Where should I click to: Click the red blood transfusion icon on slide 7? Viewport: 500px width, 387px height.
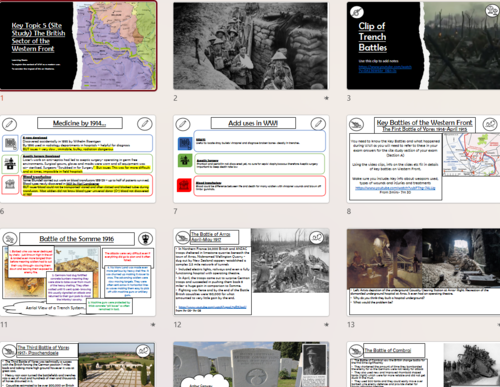(x=184, y=185)
